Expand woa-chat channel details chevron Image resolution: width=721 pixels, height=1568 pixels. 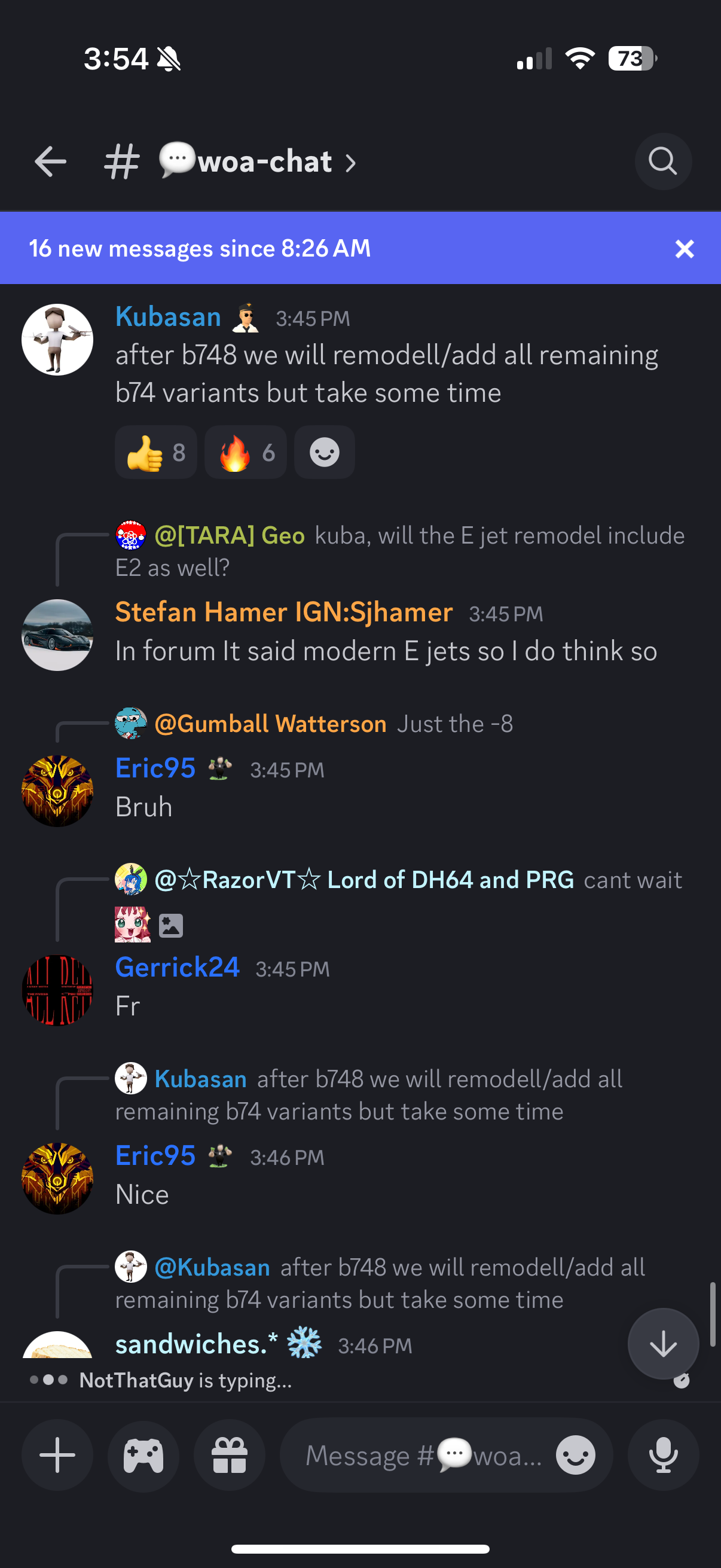tap(350, 163)
